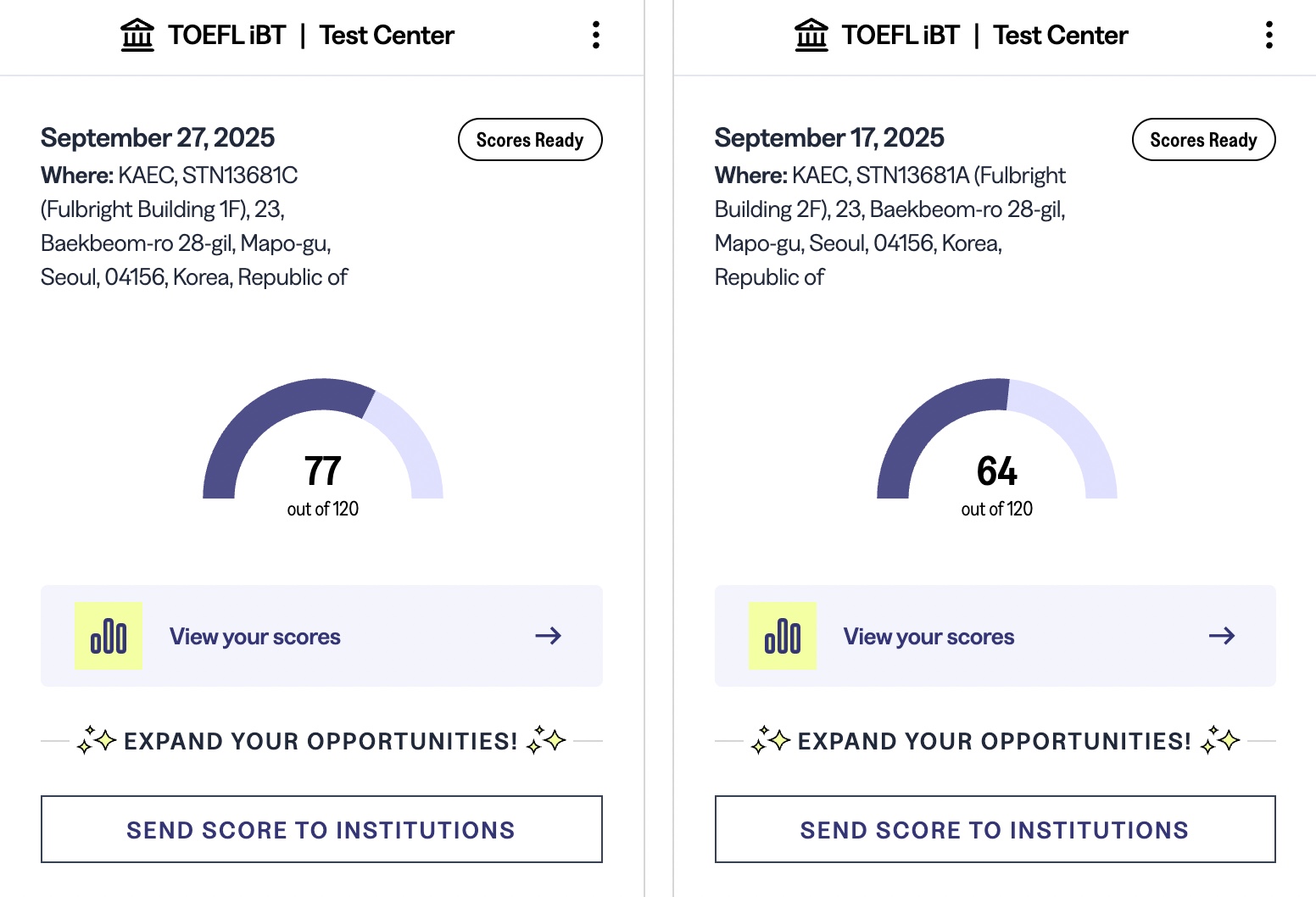This screenshot has width=1316, height=897.
Task: Click bar chart icon beside score 64
Action: 783,636
